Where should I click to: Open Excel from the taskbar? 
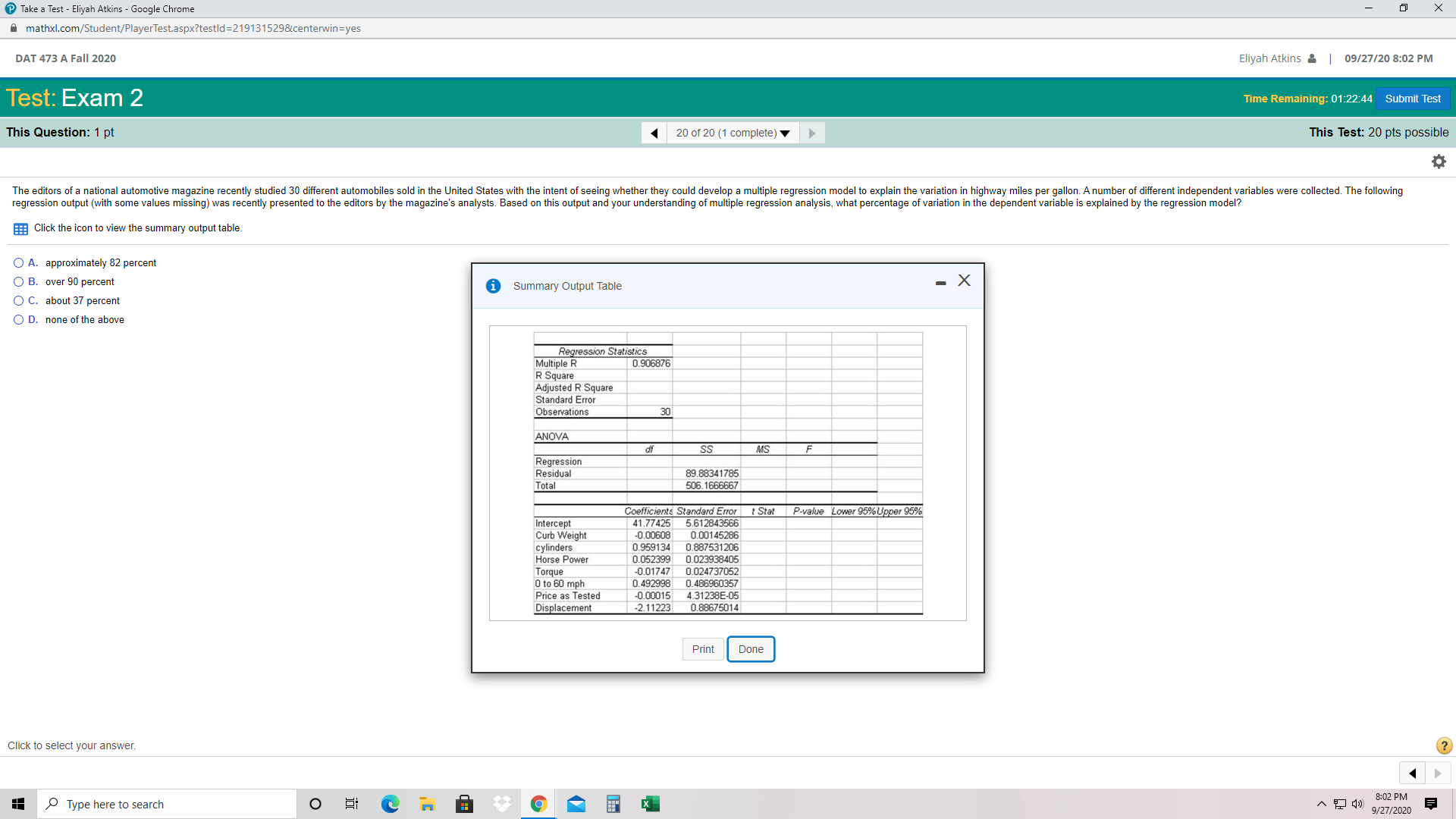650,804
